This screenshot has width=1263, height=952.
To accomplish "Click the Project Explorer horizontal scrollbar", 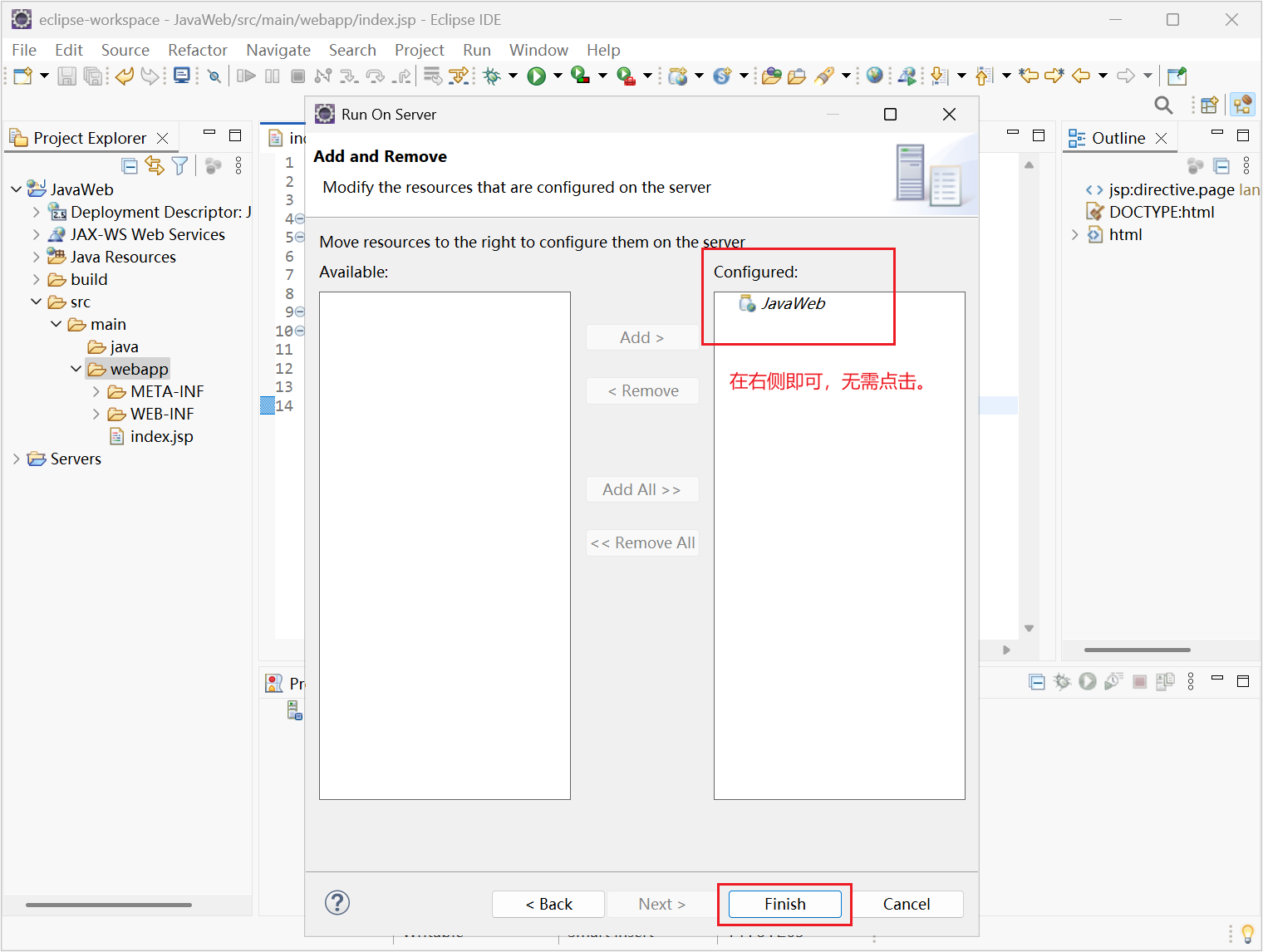I will [x=109, y=905].
